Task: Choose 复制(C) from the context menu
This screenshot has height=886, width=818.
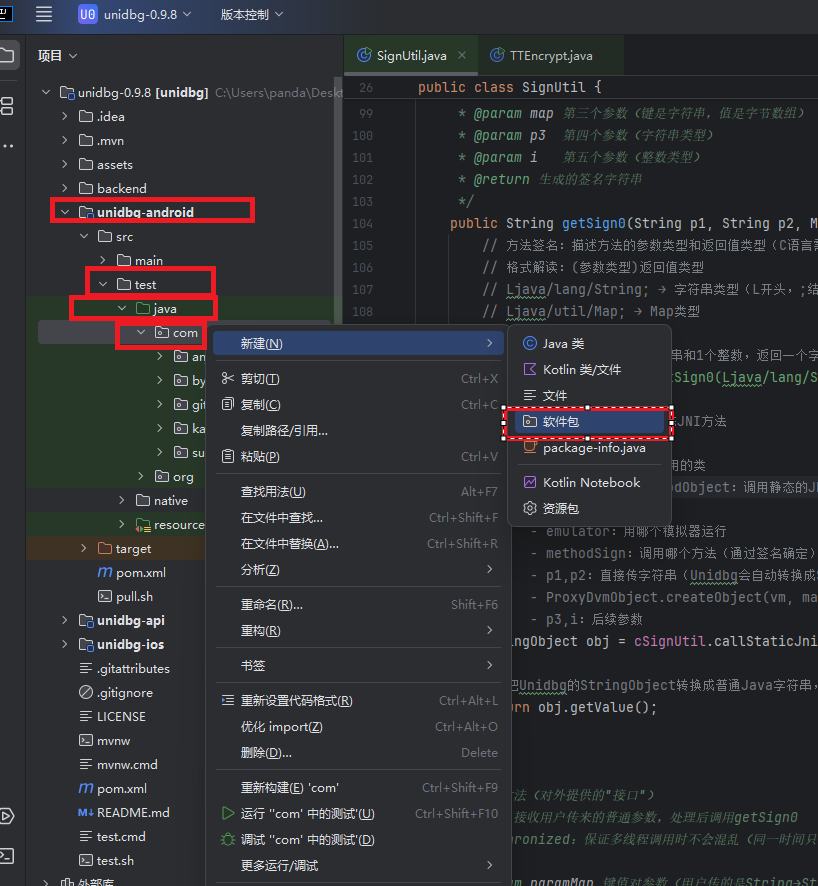Action: 358,405
